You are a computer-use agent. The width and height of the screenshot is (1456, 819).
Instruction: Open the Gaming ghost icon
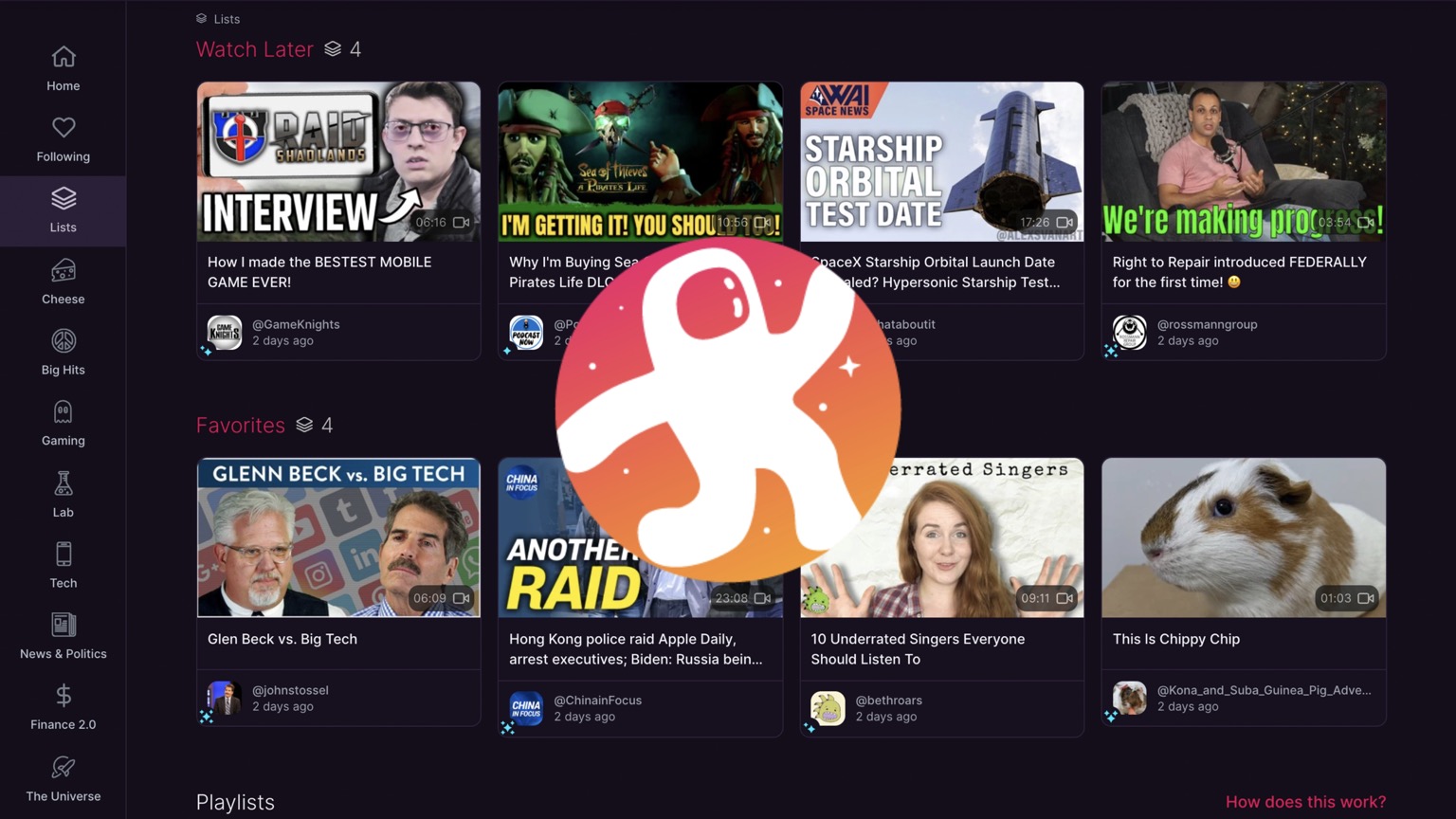coord(64,411)
